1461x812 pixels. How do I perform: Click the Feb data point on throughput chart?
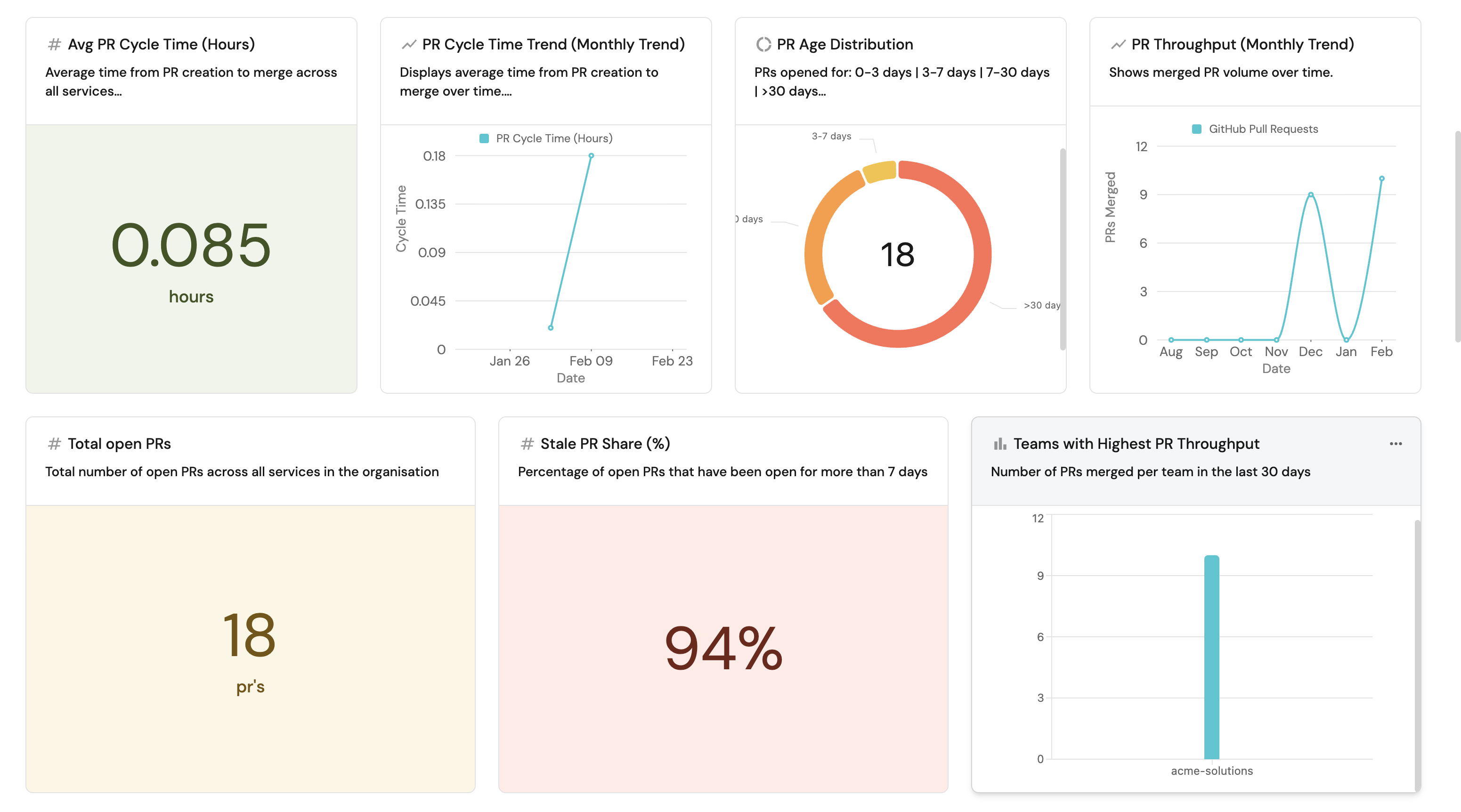(1381, 179)
